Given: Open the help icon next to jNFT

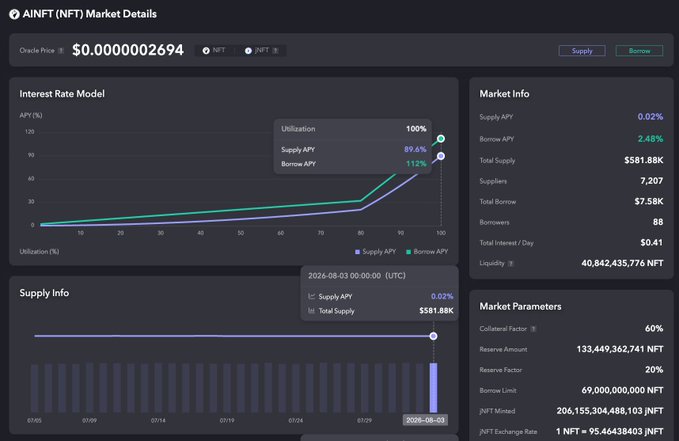Looking at the screenshot, I should tap(275, 51).
